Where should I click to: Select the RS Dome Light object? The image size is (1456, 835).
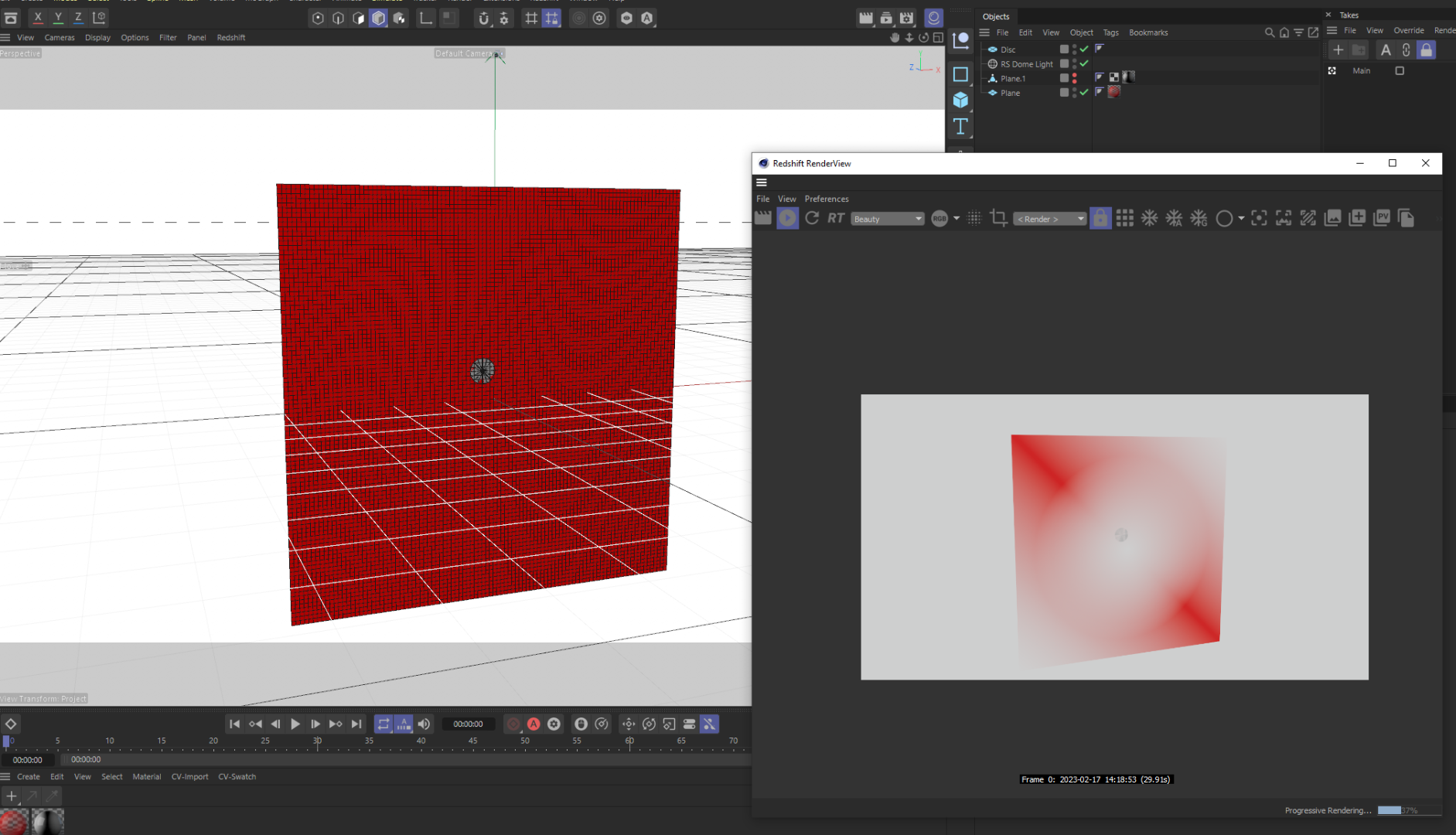tap(1026, 64)
